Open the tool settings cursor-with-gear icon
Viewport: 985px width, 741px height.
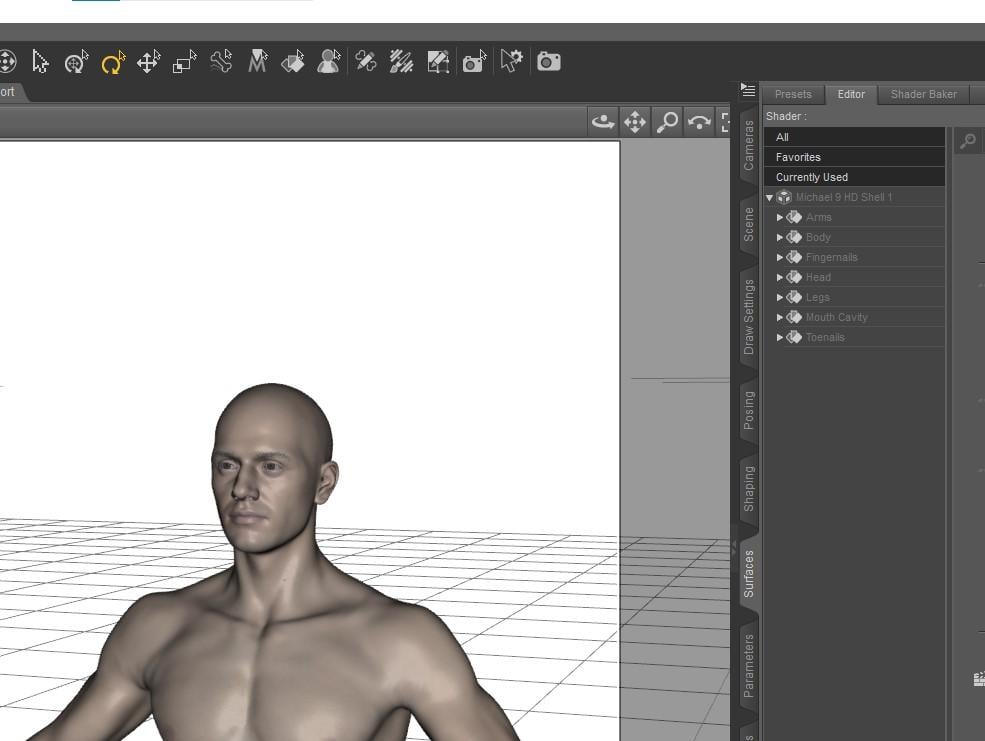(x=511, y=61)
